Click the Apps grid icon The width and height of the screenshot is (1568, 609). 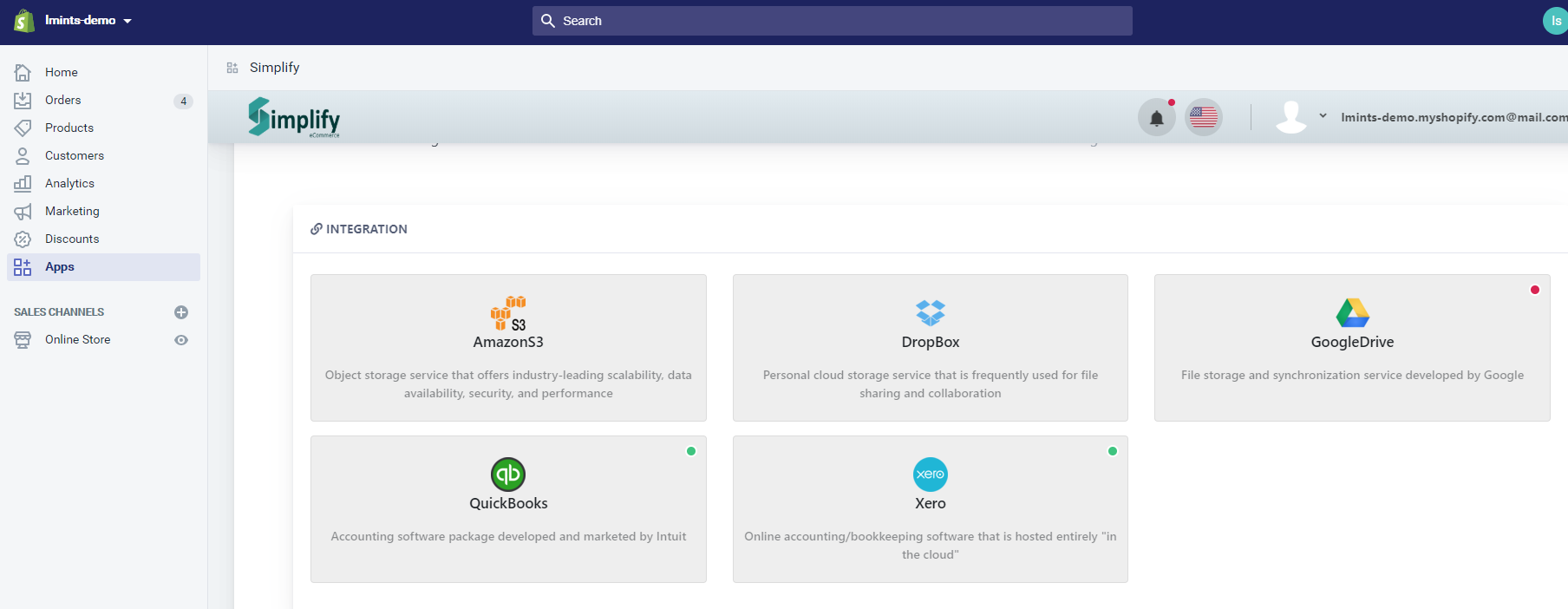(23, 266)
